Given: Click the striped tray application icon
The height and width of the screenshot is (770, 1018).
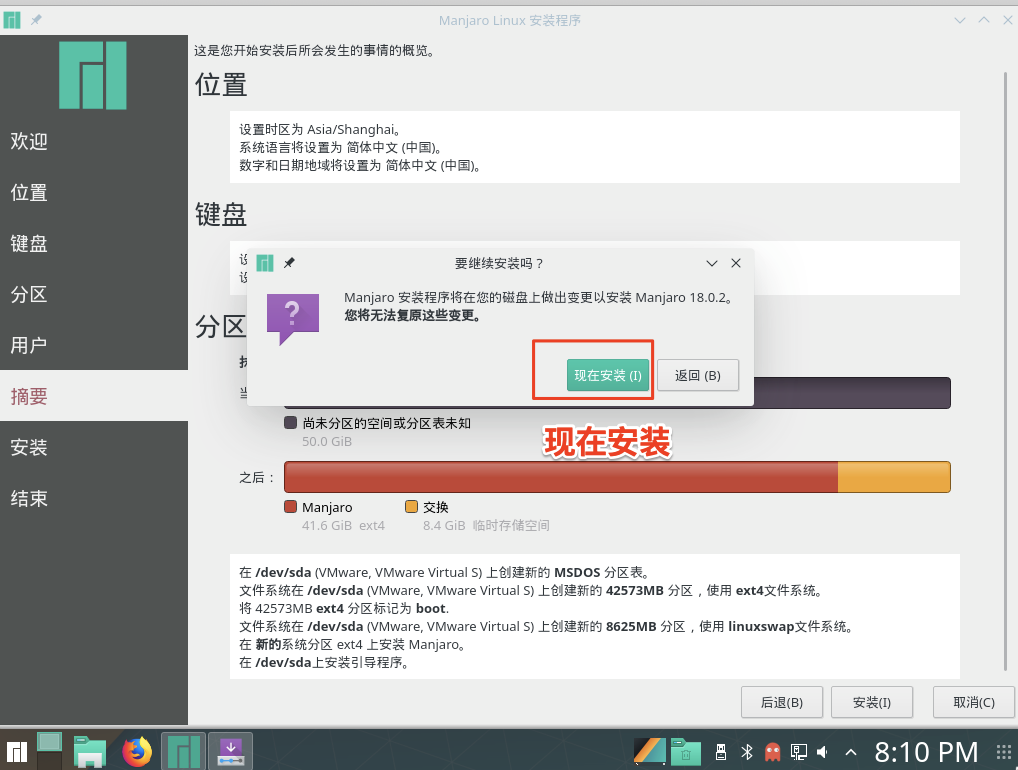Looking at the screenshot, I should 650,752.
